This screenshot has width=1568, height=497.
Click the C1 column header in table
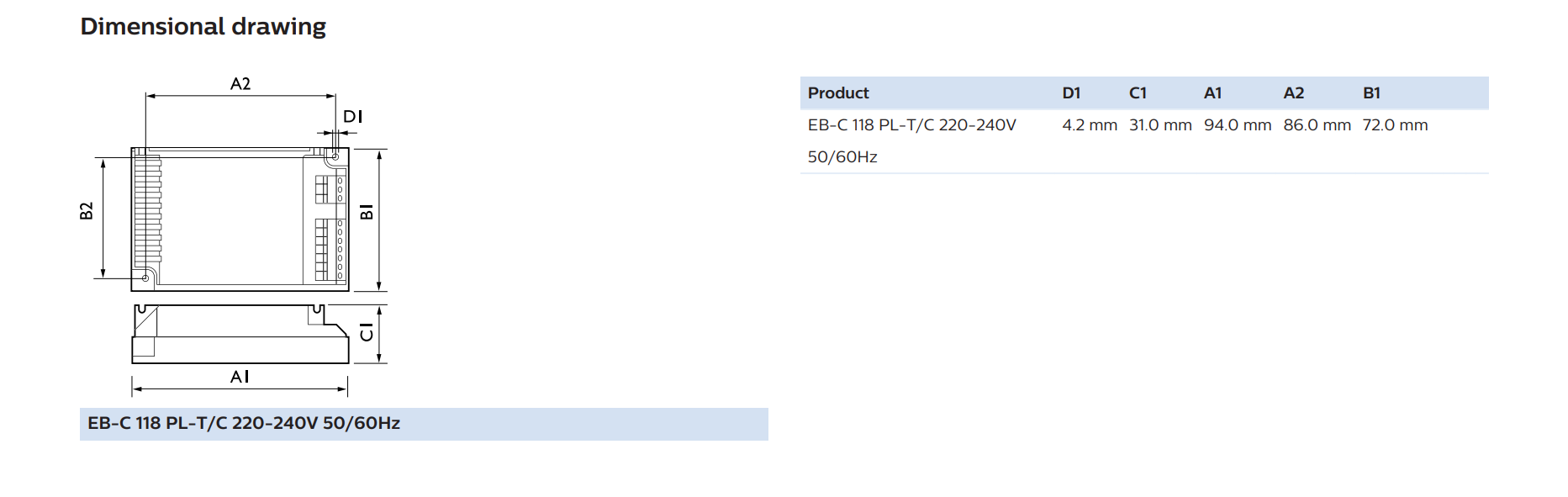pos(1138,93)
